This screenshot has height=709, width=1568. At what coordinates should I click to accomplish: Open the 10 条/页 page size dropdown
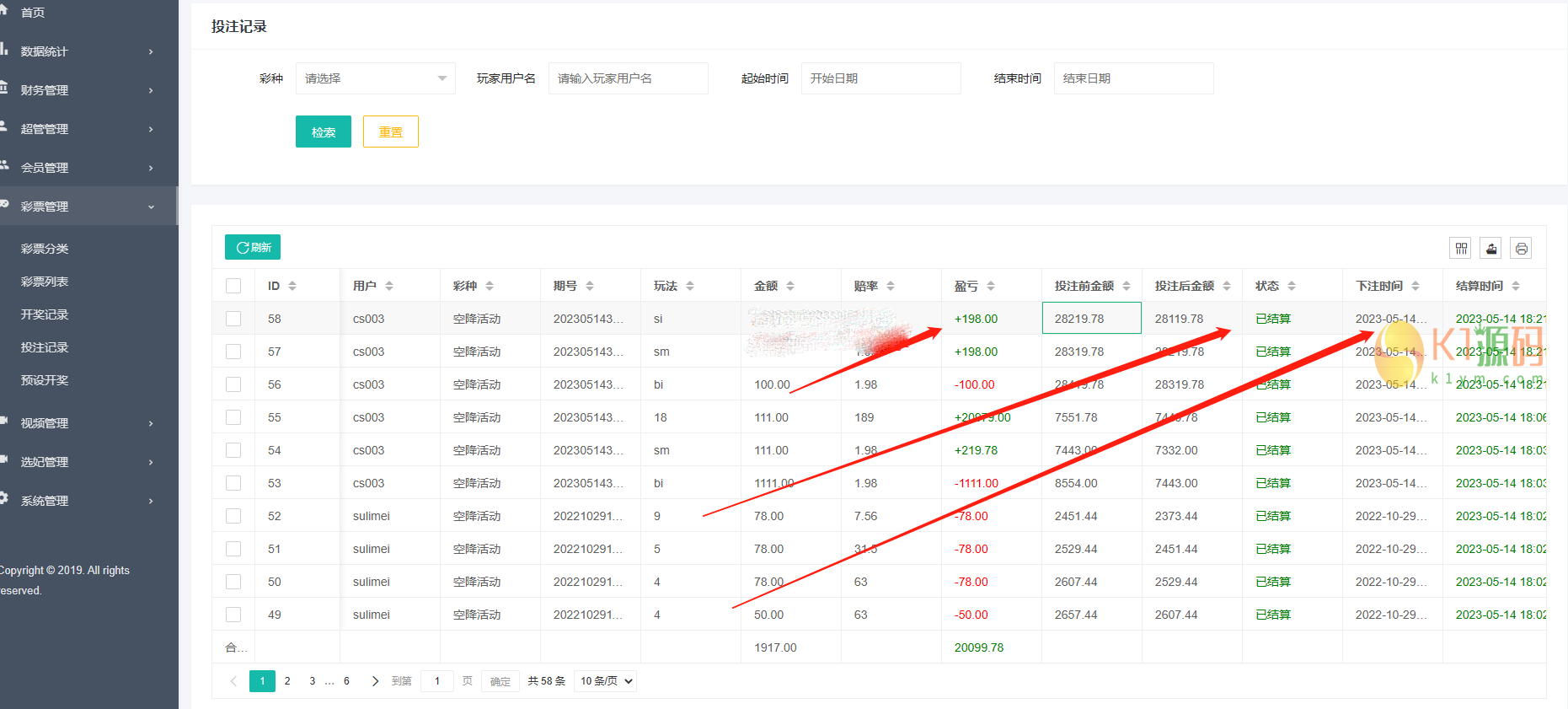[605, 681]
